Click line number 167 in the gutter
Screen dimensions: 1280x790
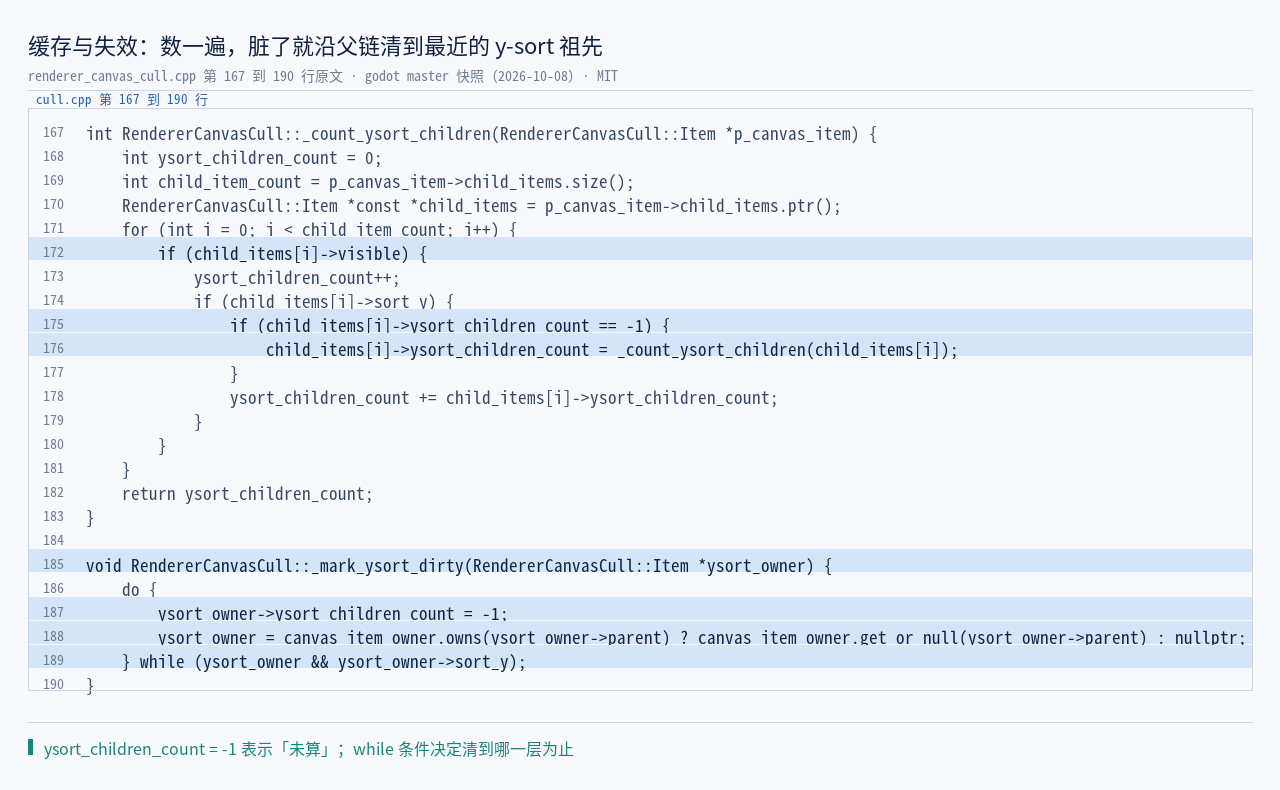53,133
